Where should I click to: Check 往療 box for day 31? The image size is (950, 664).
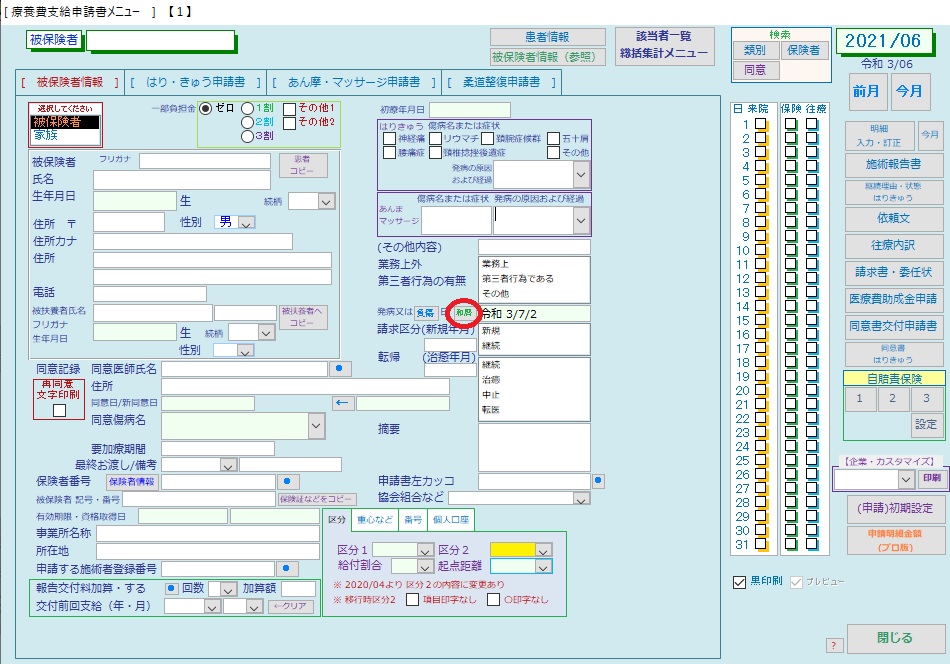(812, 544)
